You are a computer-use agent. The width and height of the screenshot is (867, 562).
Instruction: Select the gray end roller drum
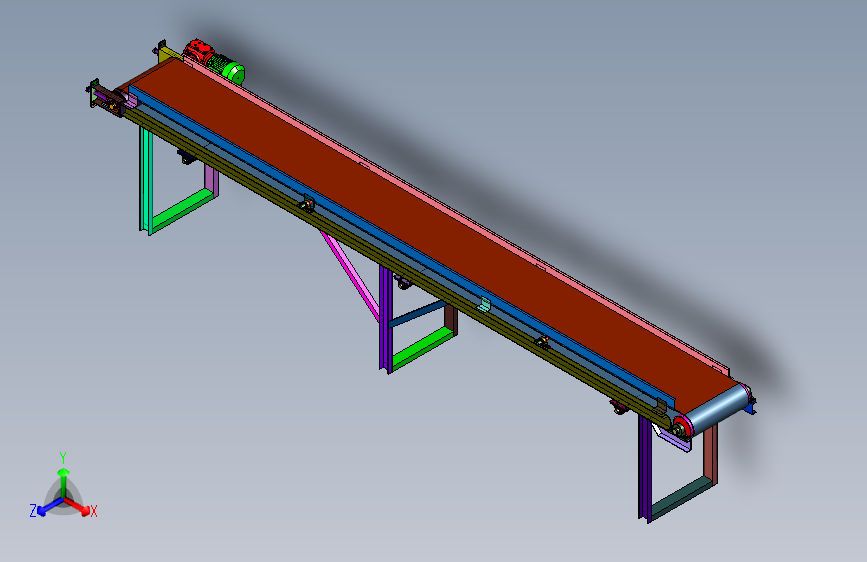(718, 409)
